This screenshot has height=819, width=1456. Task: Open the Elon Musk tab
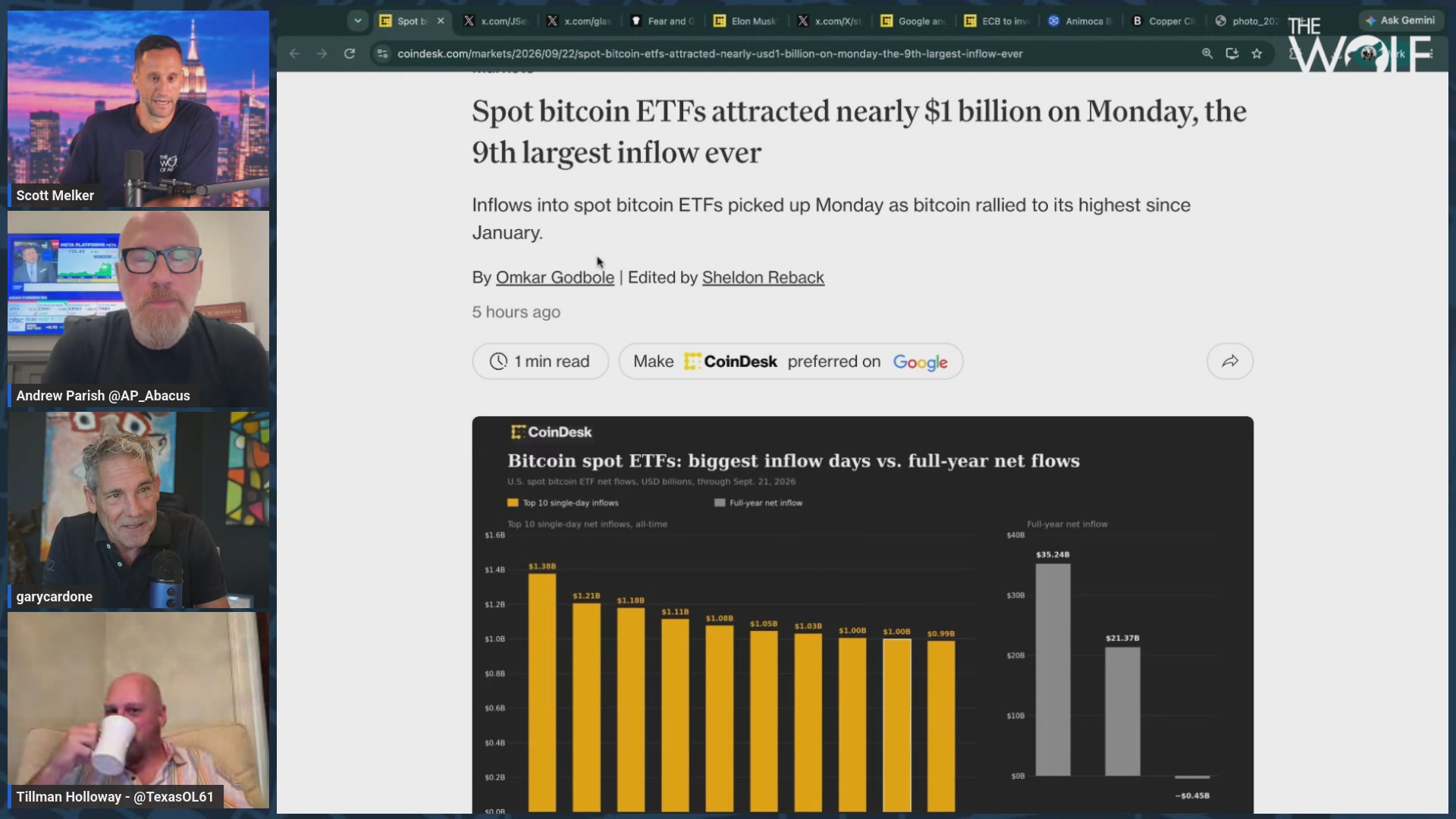[x=745, y=21]
